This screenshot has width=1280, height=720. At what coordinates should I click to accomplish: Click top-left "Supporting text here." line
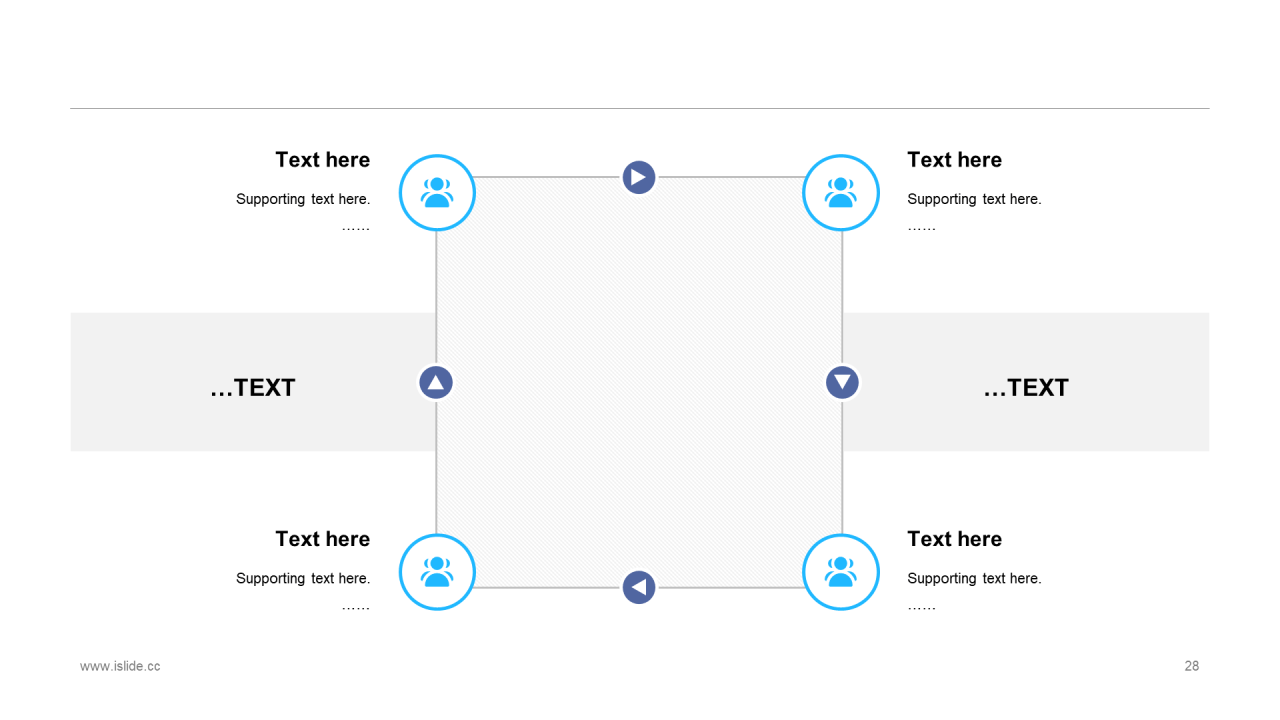coord(303,199)
